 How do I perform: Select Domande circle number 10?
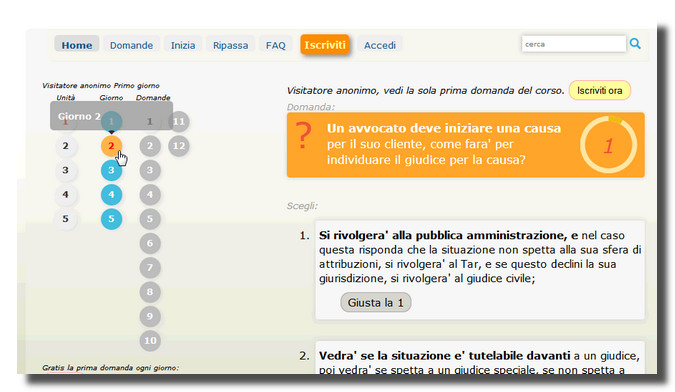pos(150,341)
